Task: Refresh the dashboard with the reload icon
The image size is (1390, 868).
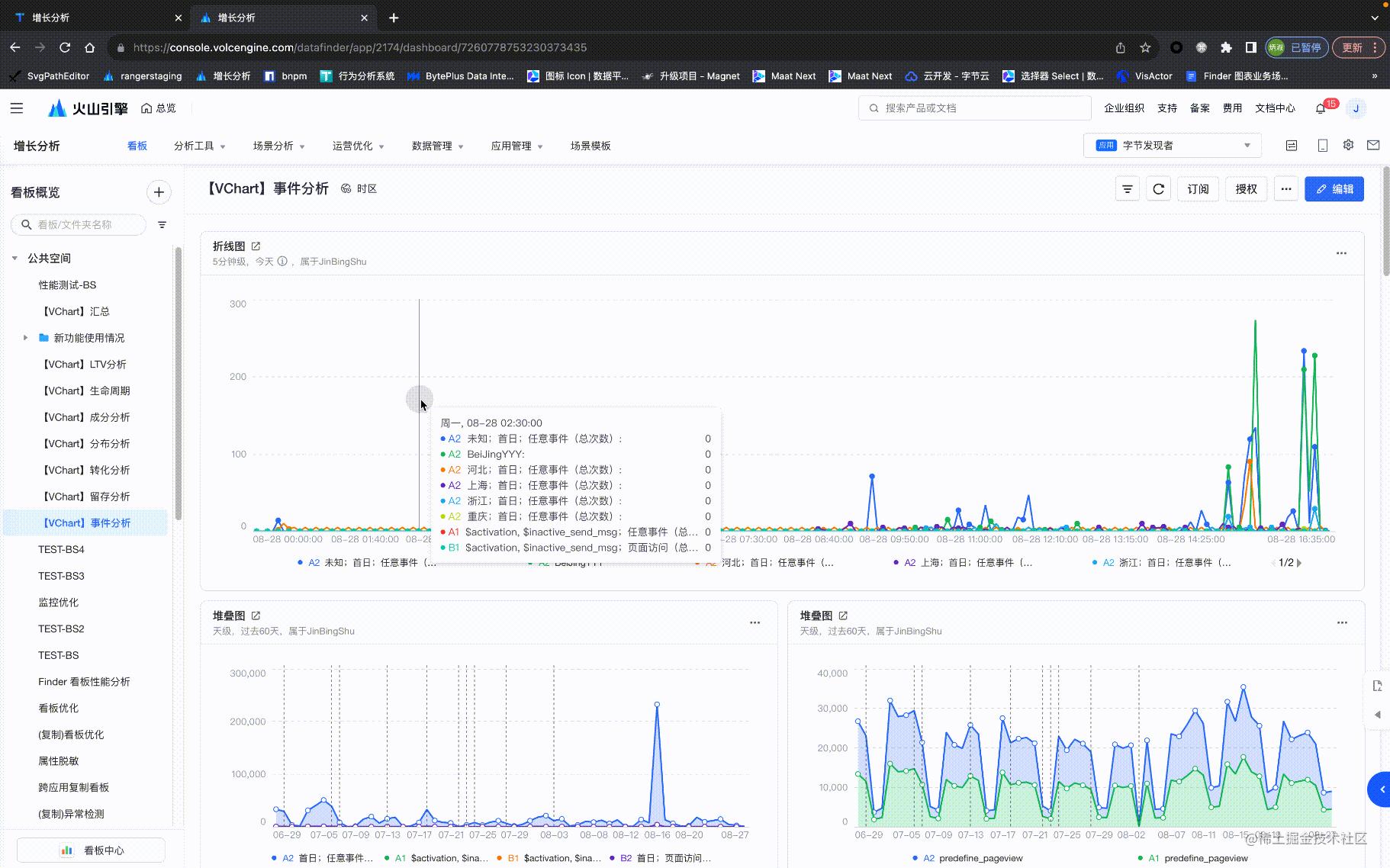Action: point(1158,188)
